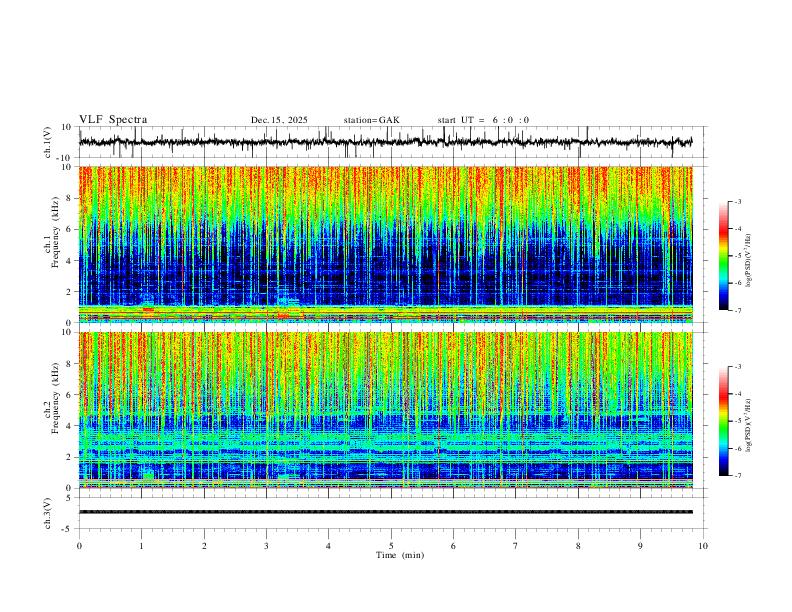Click inside the ch.1 spectrogram panel

pyautogui.click(x=385, y=244)
